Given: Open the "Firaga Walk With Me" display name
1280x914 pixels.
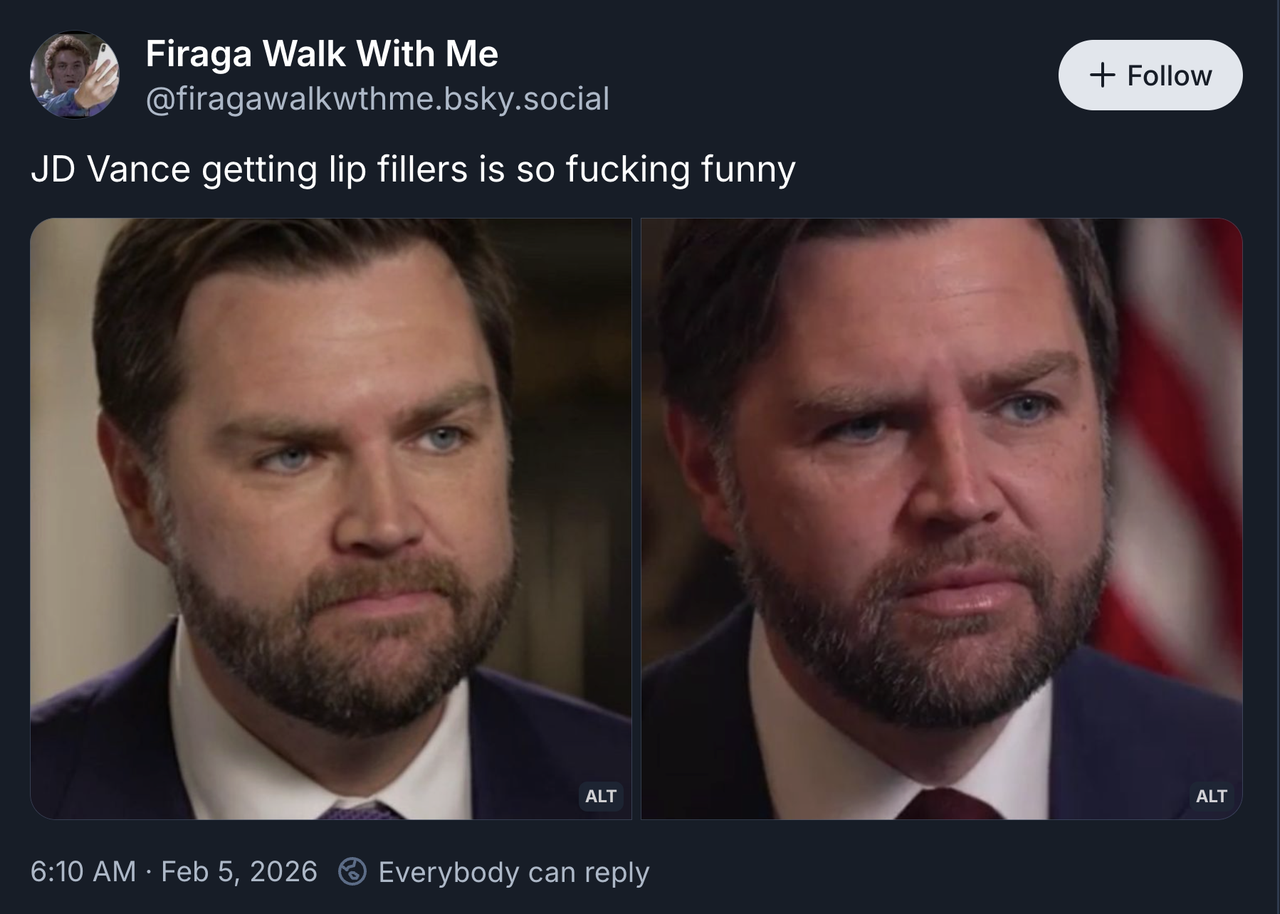Looking at the screenshot, I should [321, 54].
